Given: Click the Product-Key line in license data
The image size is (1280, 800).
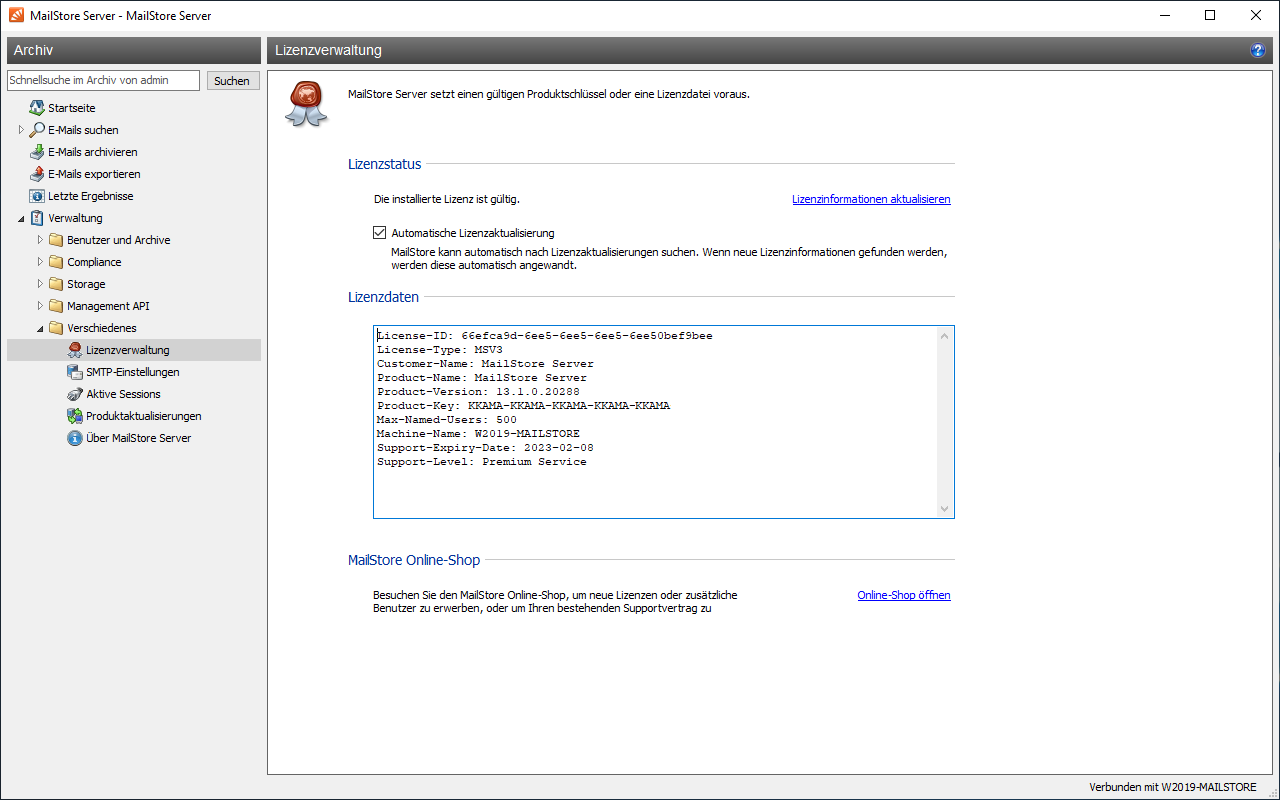Looking at the screenshot, I should click(x=523, y=406).
